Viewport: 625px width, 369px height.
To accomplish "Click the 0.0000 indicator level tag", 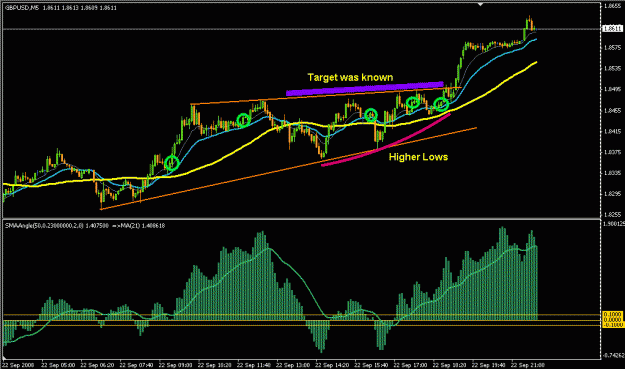I will (x=613, y=320).
